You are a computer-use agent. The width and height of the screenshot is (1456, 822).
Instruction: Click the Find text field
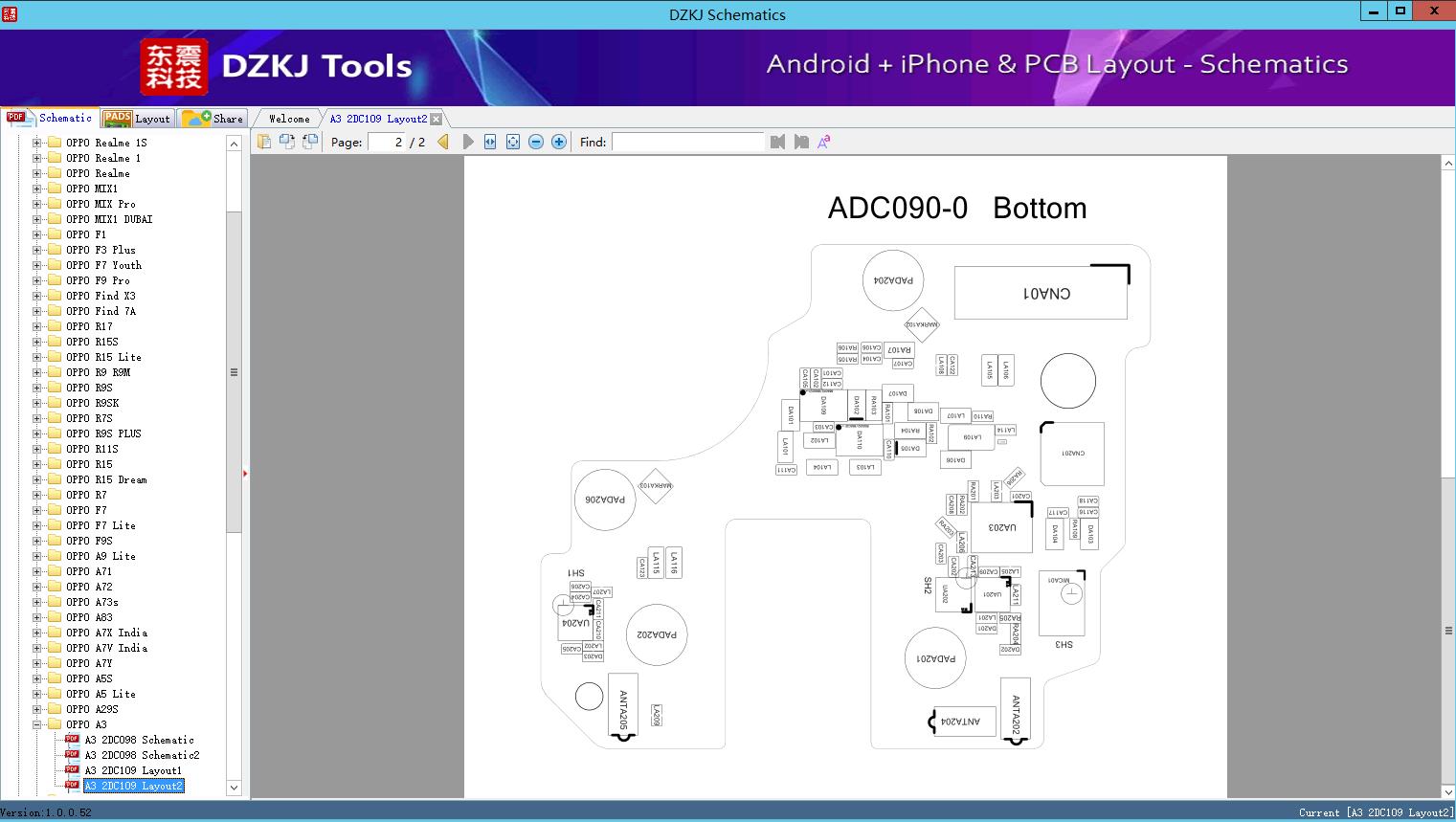(x=688, y=142)
